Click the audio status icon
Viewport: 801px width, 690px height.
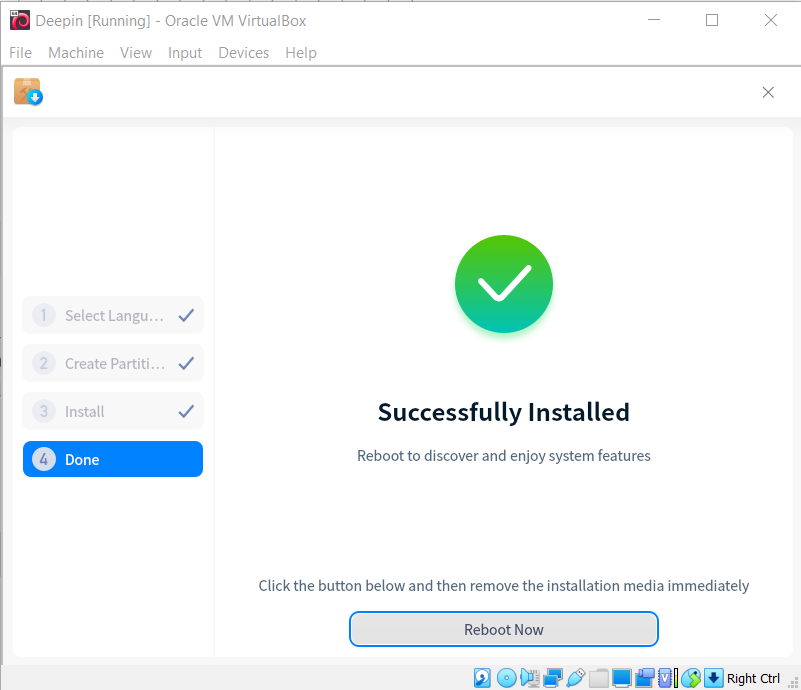529,678
